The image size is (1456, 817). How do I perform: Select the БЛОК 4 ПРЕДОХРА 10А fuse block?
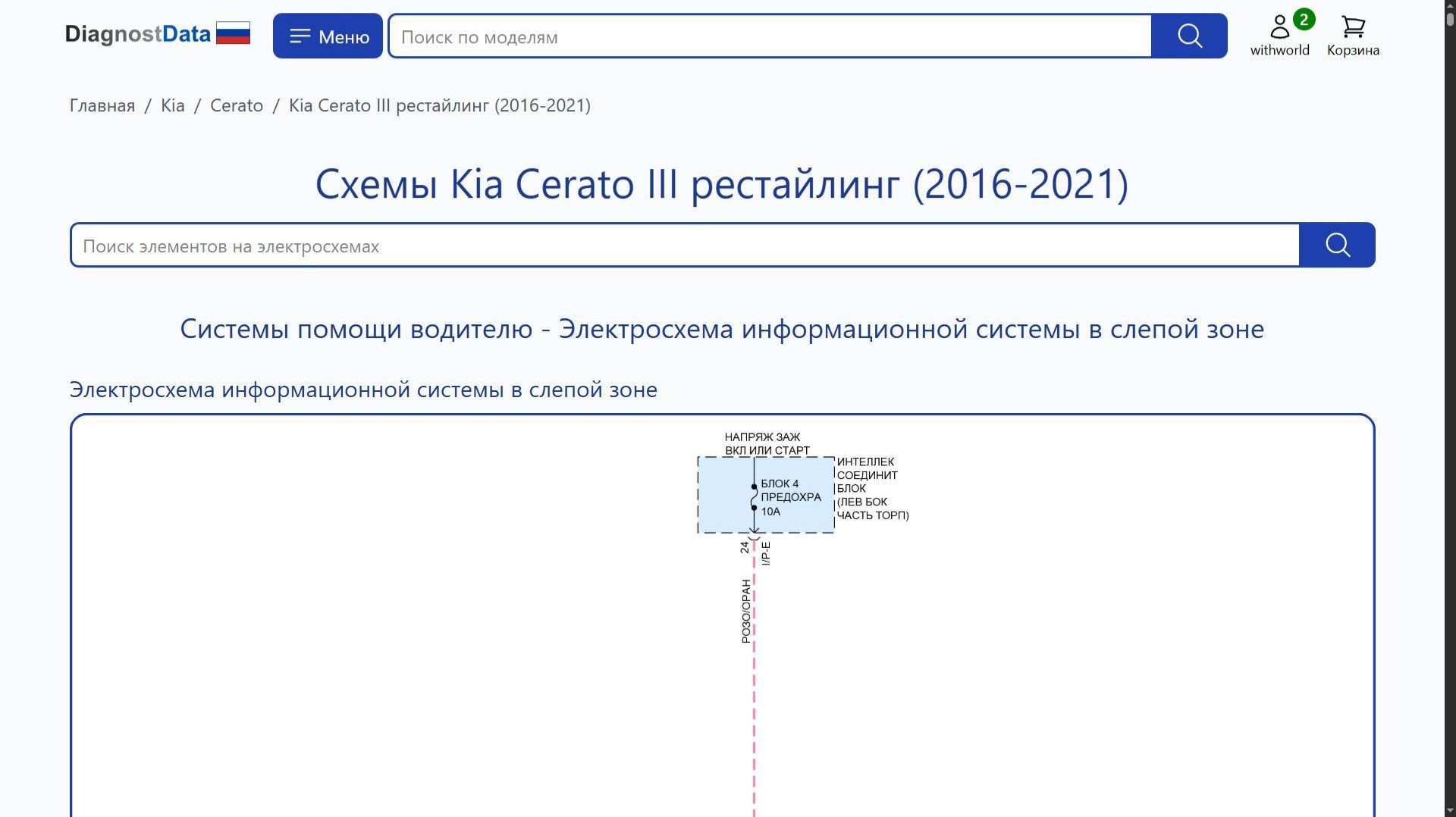(x=766, y=495)
